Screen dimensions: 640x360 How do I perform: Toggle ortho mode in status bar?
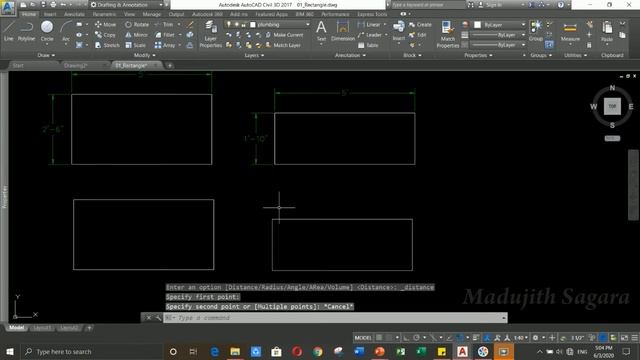406,338
